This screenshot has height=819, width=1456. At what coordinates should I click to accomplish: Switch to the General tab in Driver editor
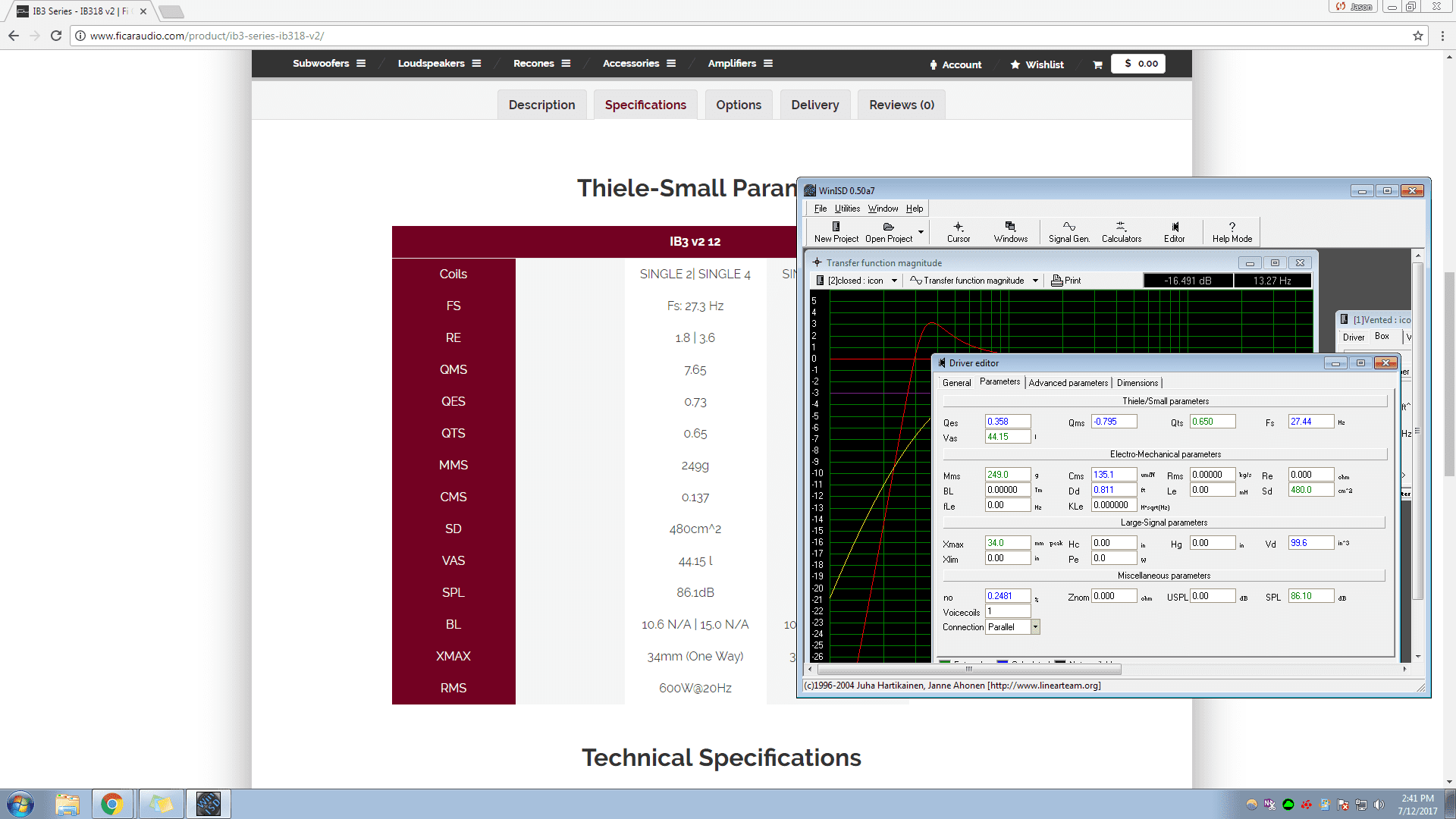(956, 383)
